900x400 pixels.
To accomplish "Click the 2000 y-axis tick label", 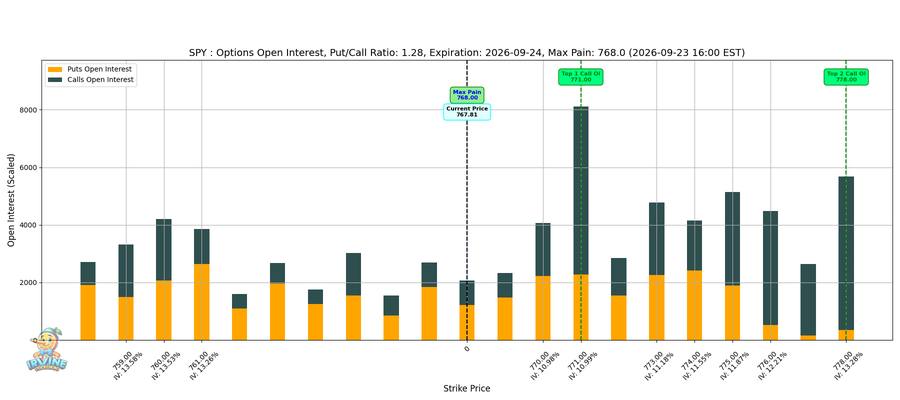I will tap(30, 283).
